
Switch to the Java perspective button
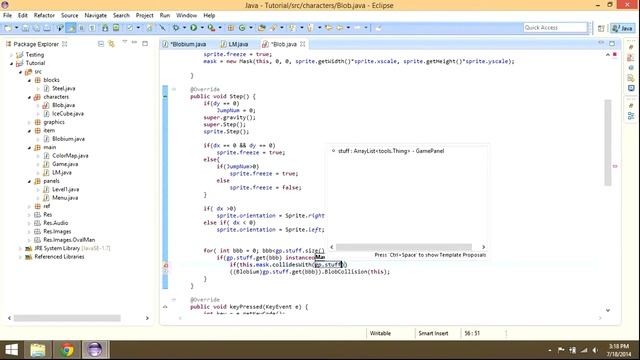tap(622, 28)
